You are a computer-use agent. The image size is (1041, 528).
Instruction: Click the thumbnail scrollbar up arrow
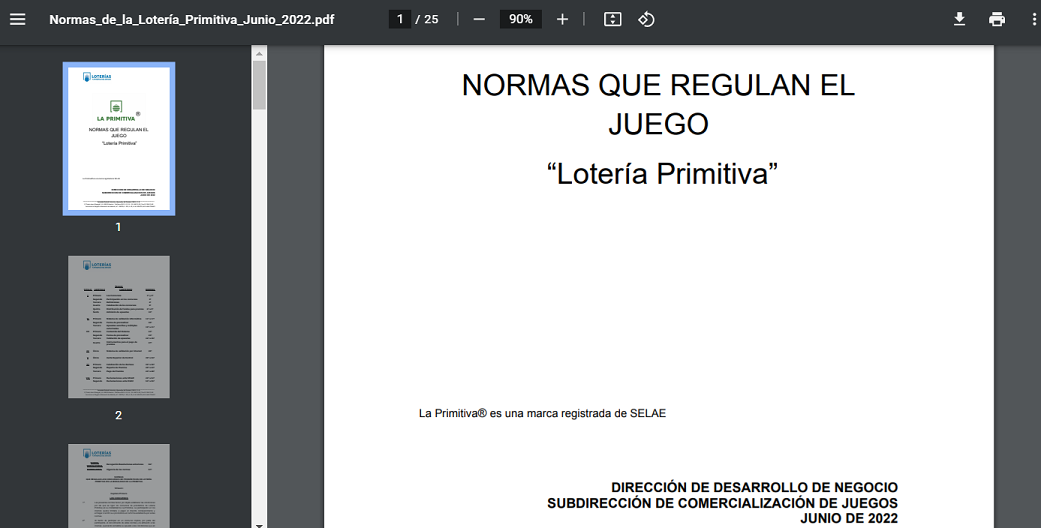259,53
